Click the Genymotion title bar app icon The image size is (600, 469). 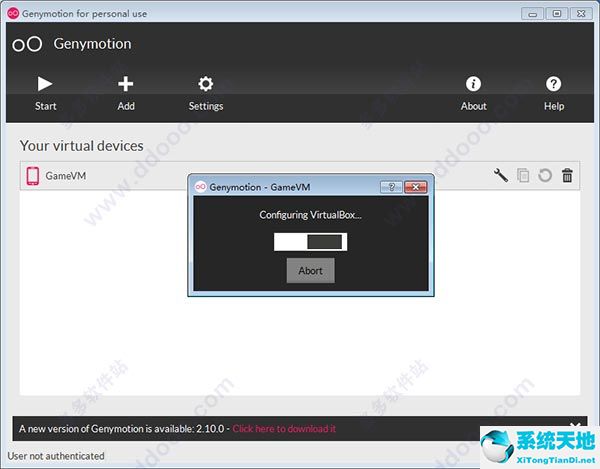[x=13, y=13]
